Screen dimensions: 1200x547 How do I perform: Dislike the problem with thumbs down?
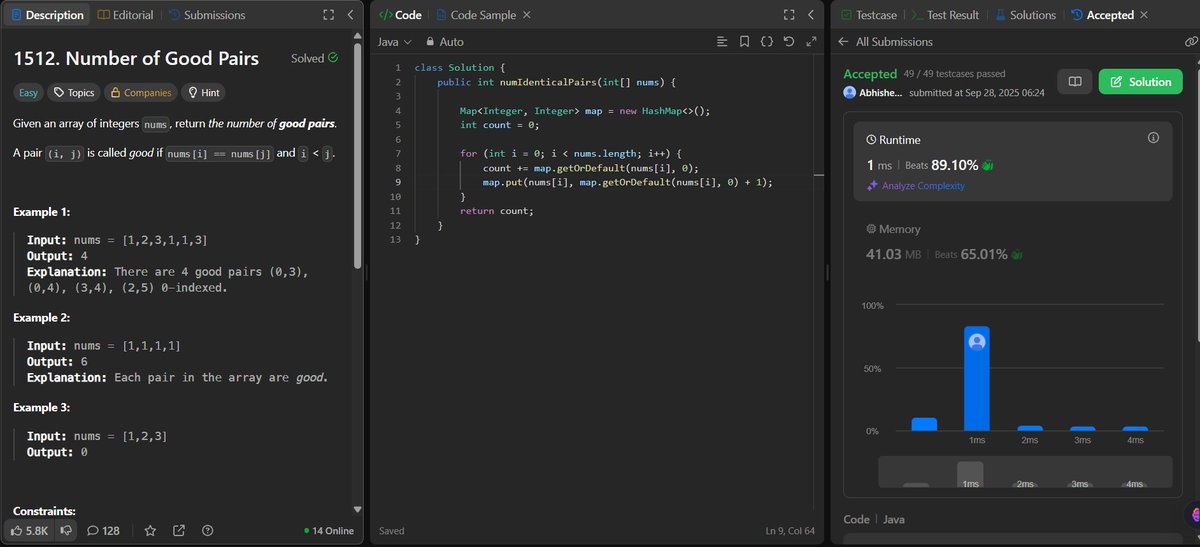coord(67,530)
